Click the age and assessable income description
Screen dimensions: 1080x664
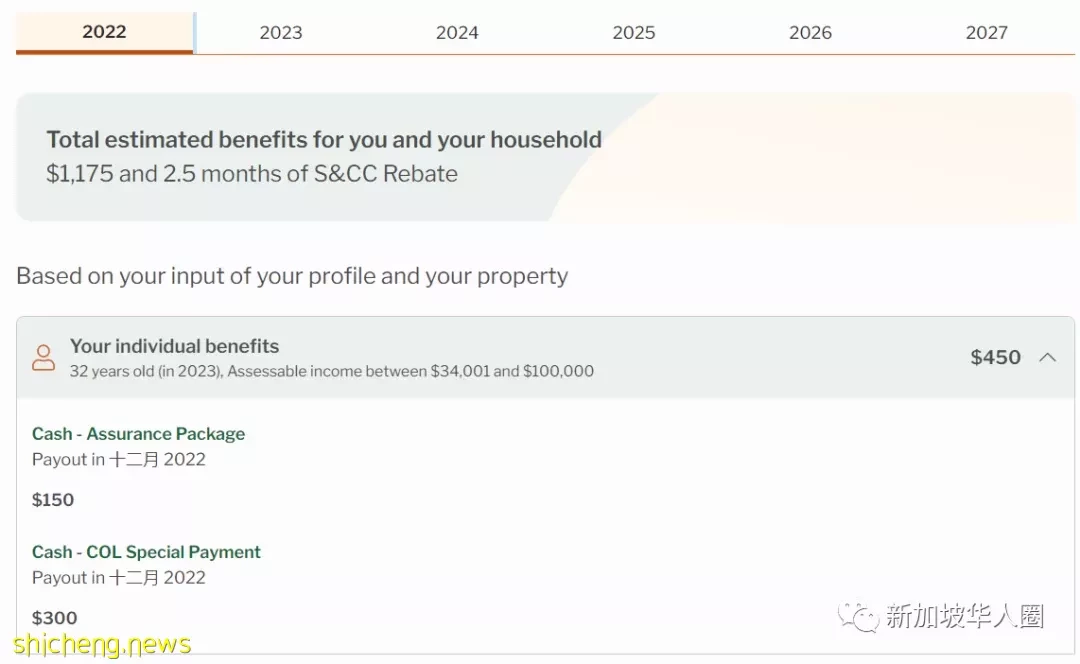coord(331,371)
